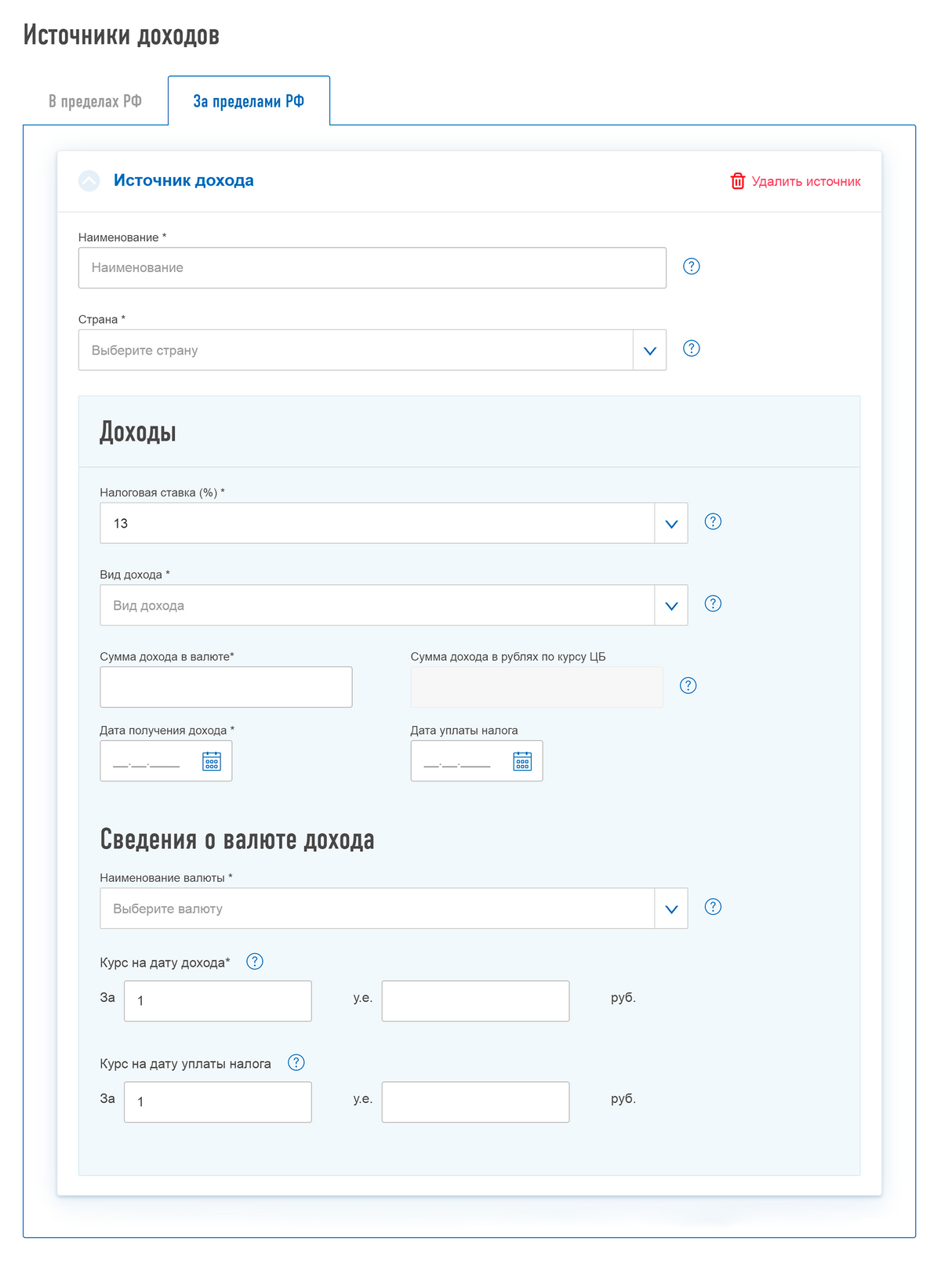Click help icon next to Курс на дату дохода
Viewport: 941px width, 1288px height.
(255, 962)
